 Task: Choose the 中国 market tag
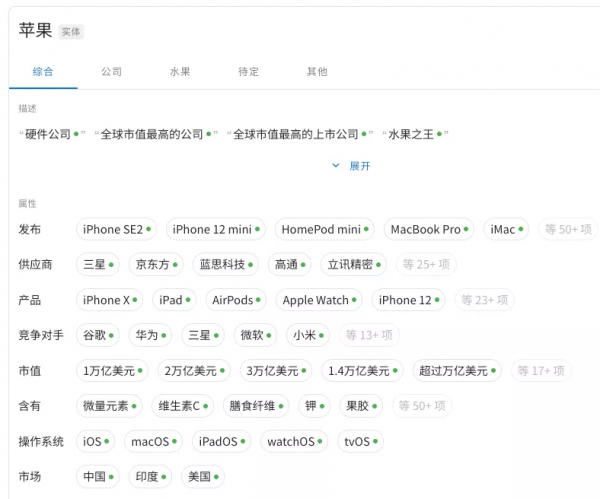98,476
